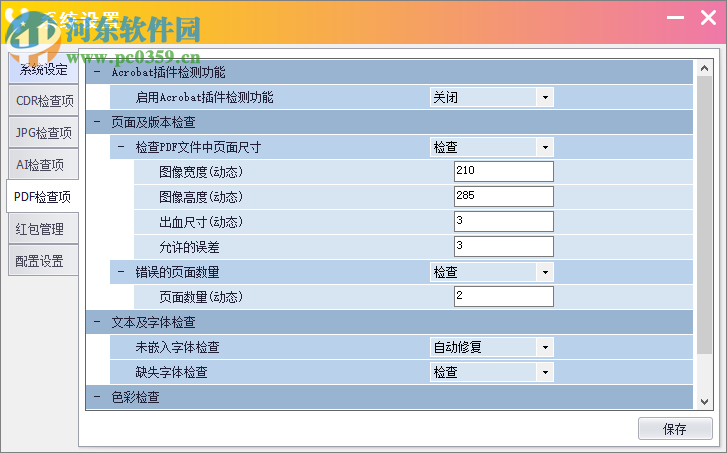Click the 允许的误差 input field
Image resolution: width=727 pixels, height=453 pixels.
(504, 247)
